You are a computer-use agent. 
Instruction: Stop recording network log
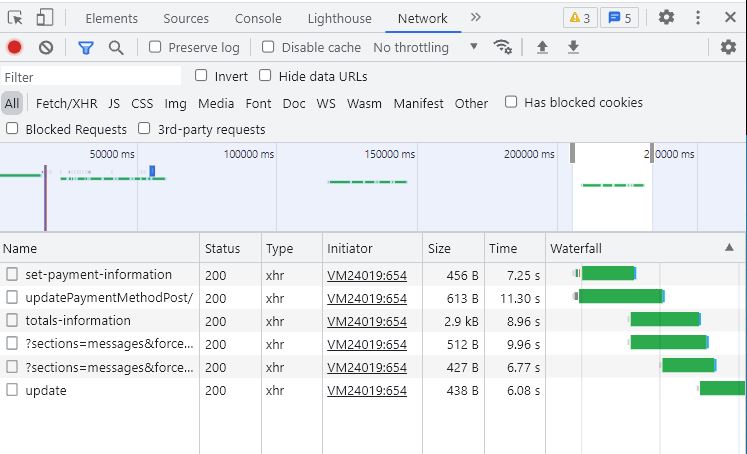(x=14, y=48)
